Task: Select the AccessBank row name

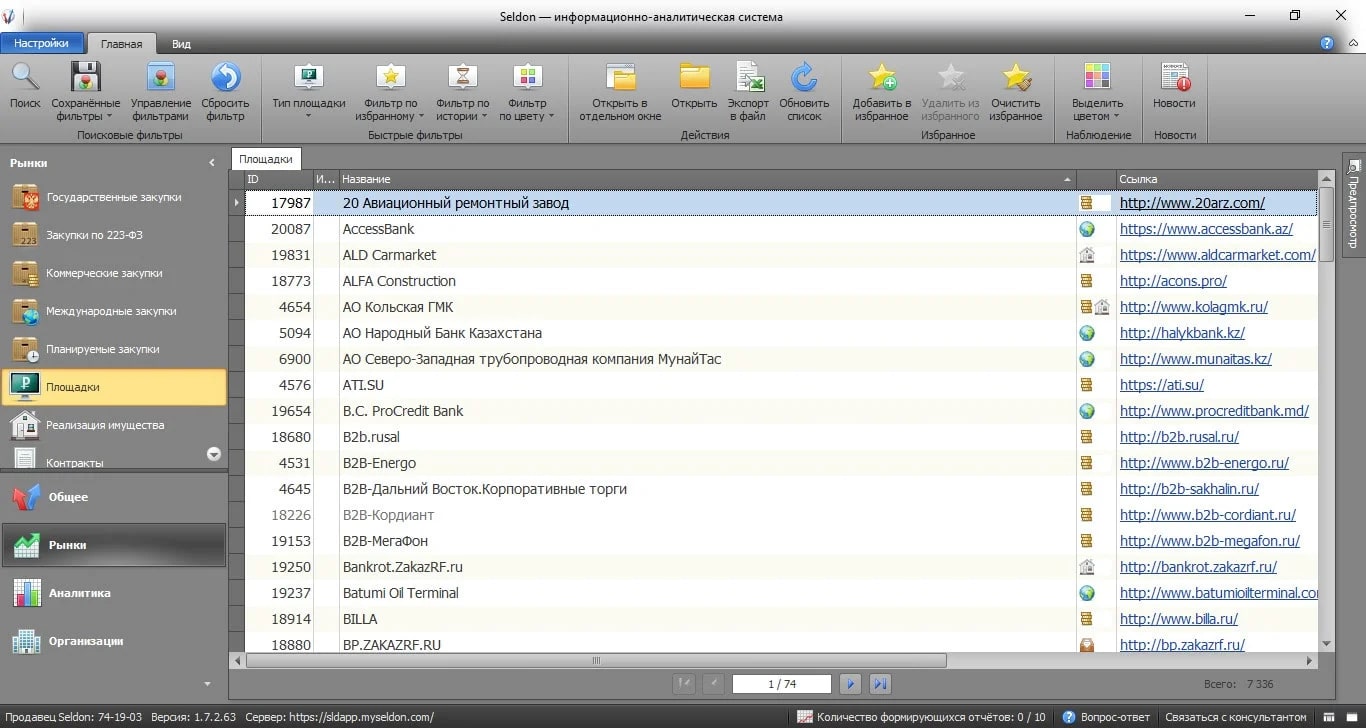Action: 378,229
